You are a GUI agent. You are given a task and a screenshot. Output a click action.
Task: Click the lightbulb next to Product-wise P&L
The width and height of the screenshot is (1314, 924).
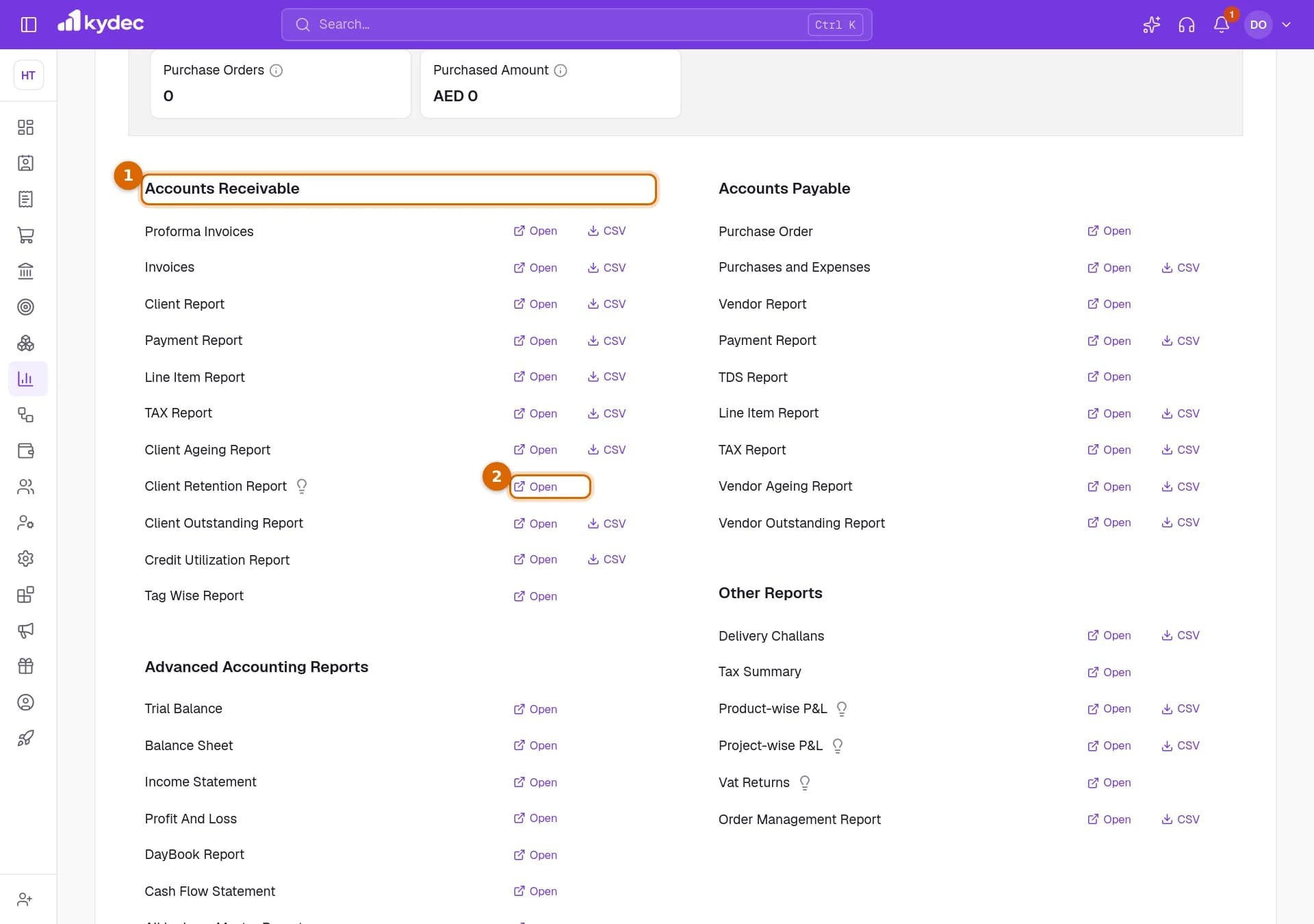click(x=842, y=709)
